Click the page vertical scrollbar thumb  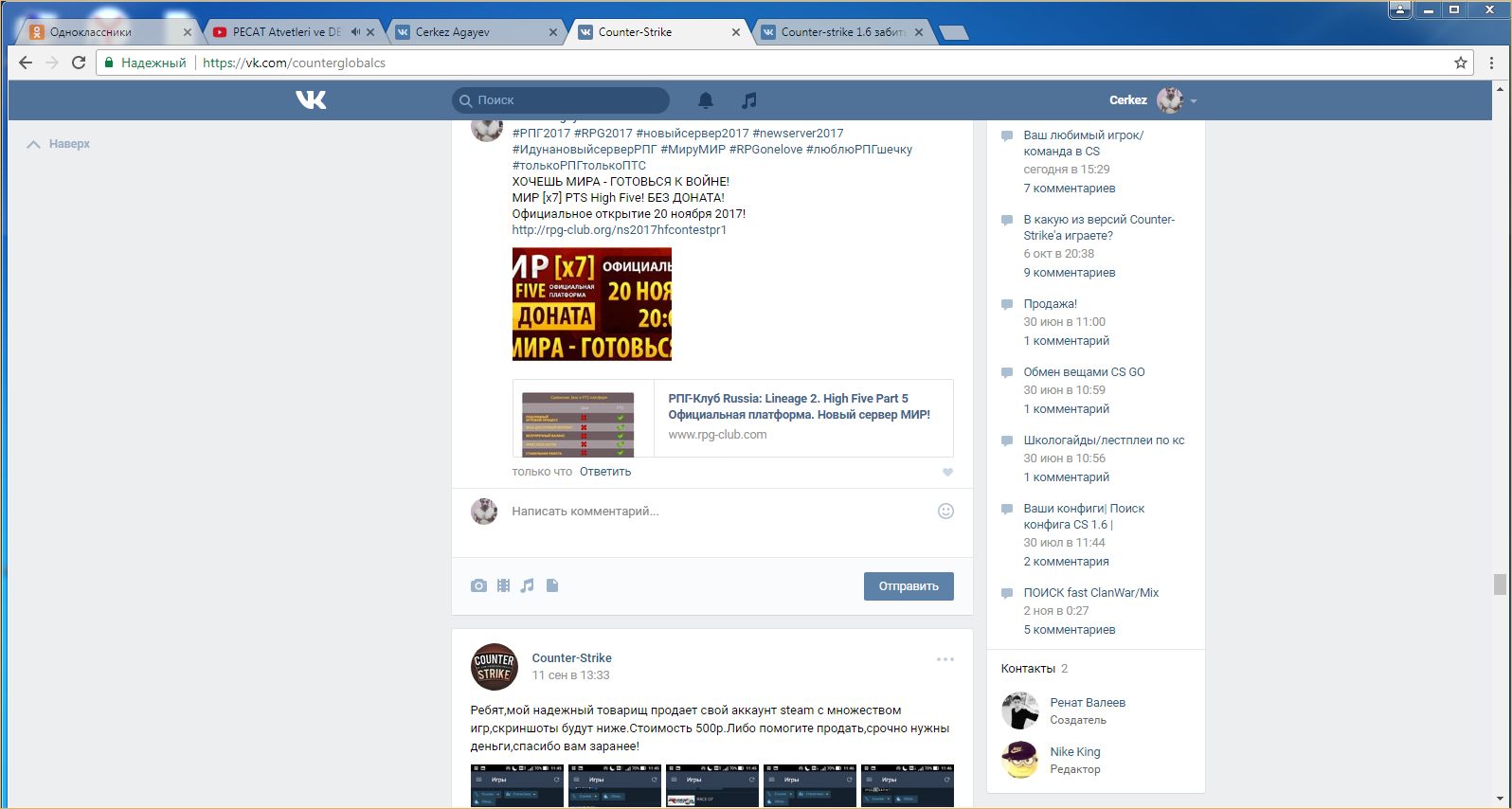tap(1499, 584)
